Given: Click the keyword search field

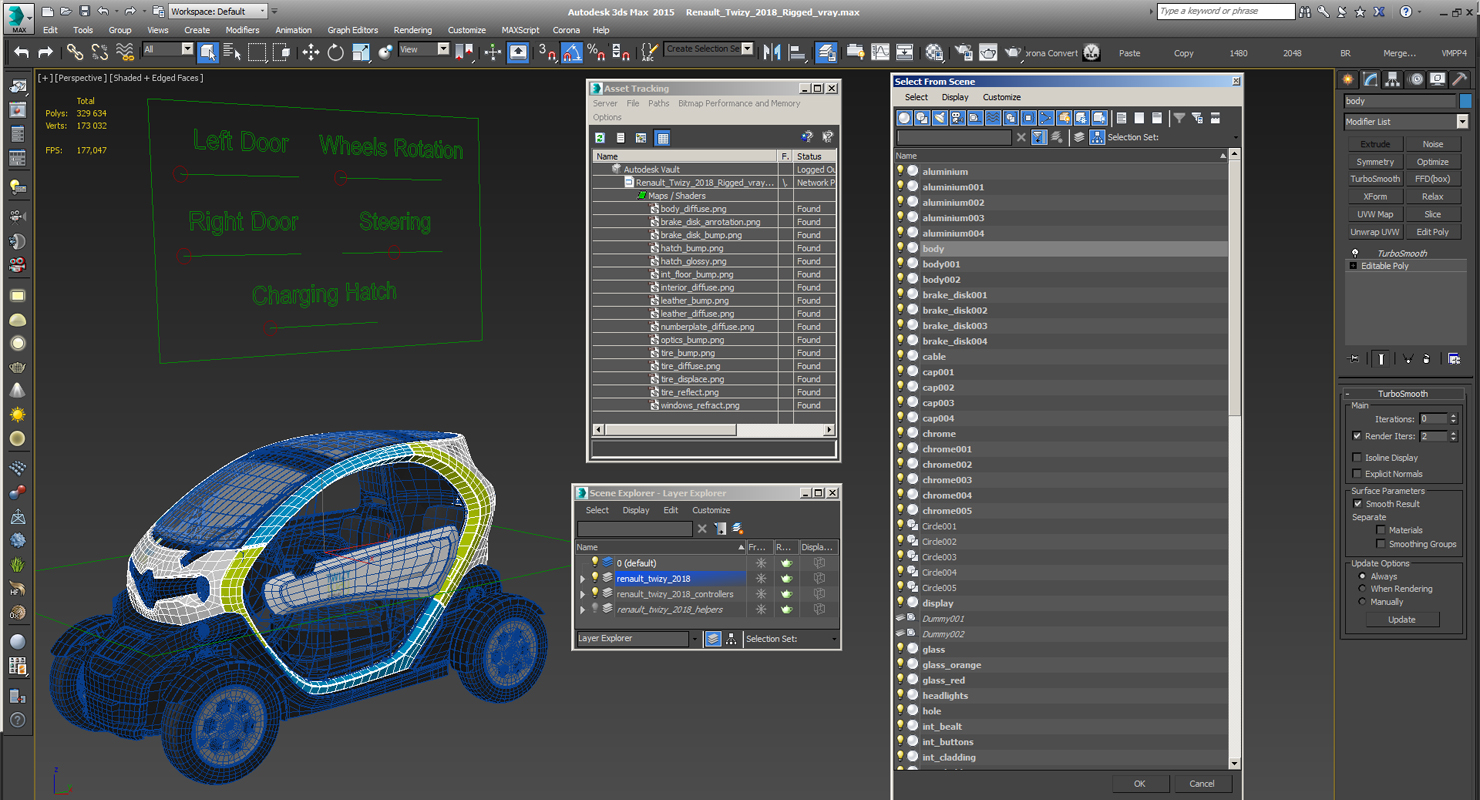Looking at the screenshot, I should 1226,11.
